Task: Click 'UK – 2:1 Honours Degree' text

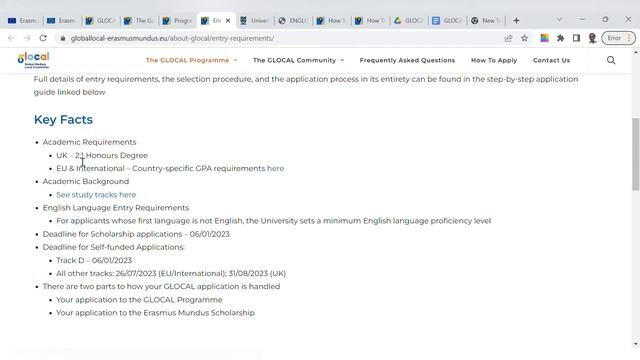Action: (x=102, y=156)
